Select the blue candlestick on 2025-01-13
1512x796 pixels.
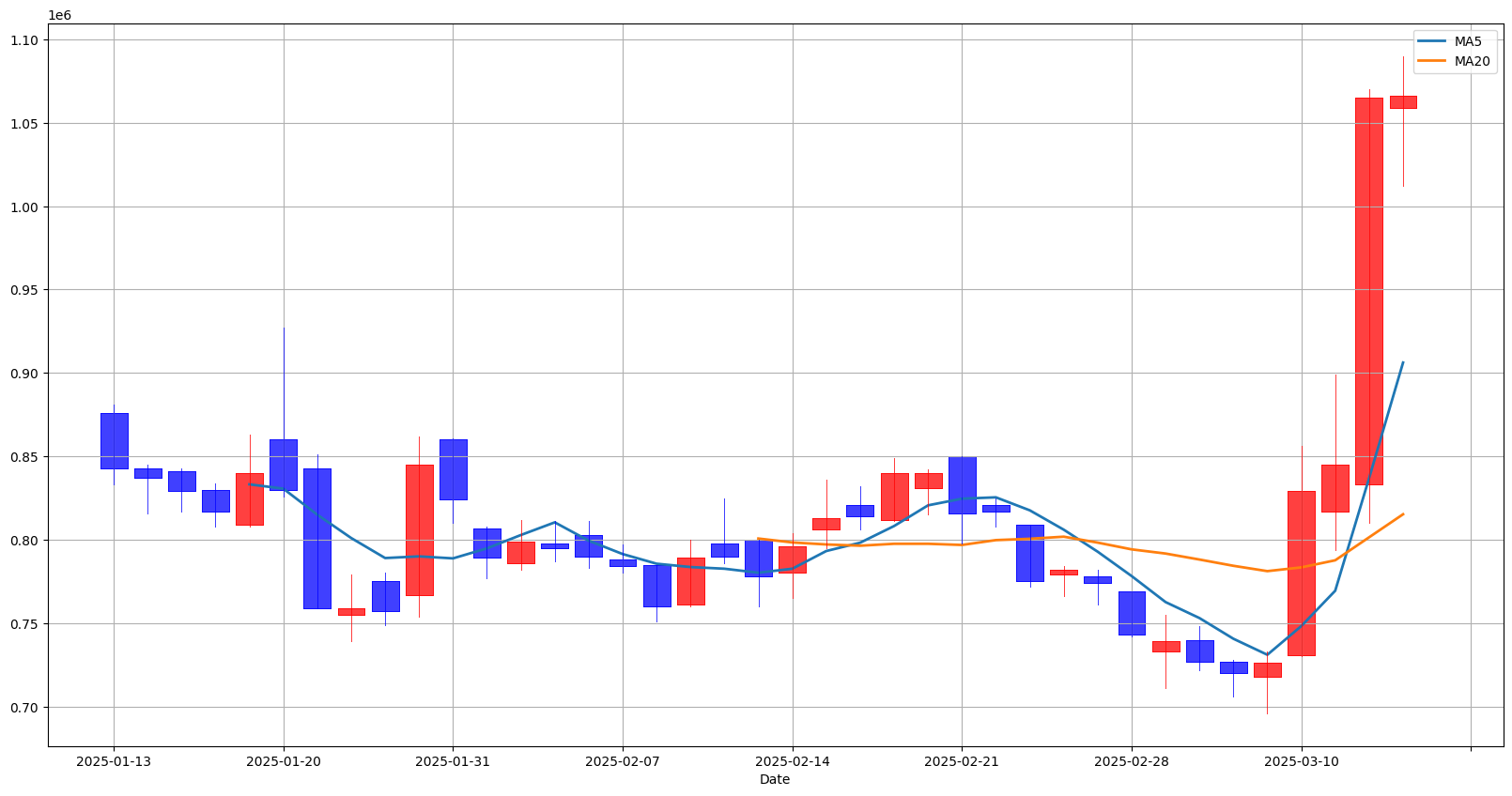(x=114, y=441)
